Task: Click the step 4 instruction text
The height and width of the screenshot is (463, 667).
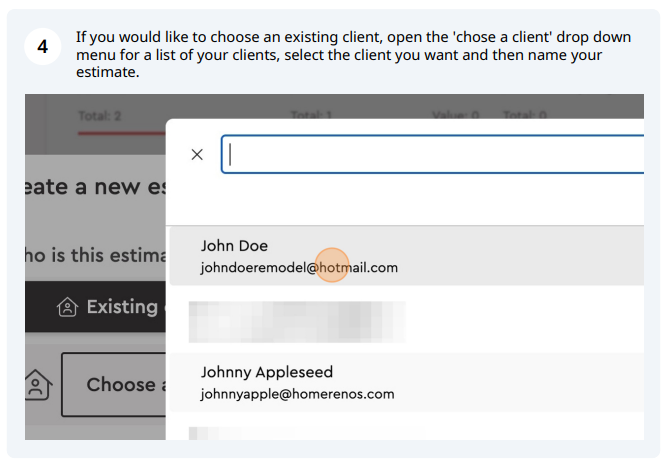Action: tap(353, 54)
